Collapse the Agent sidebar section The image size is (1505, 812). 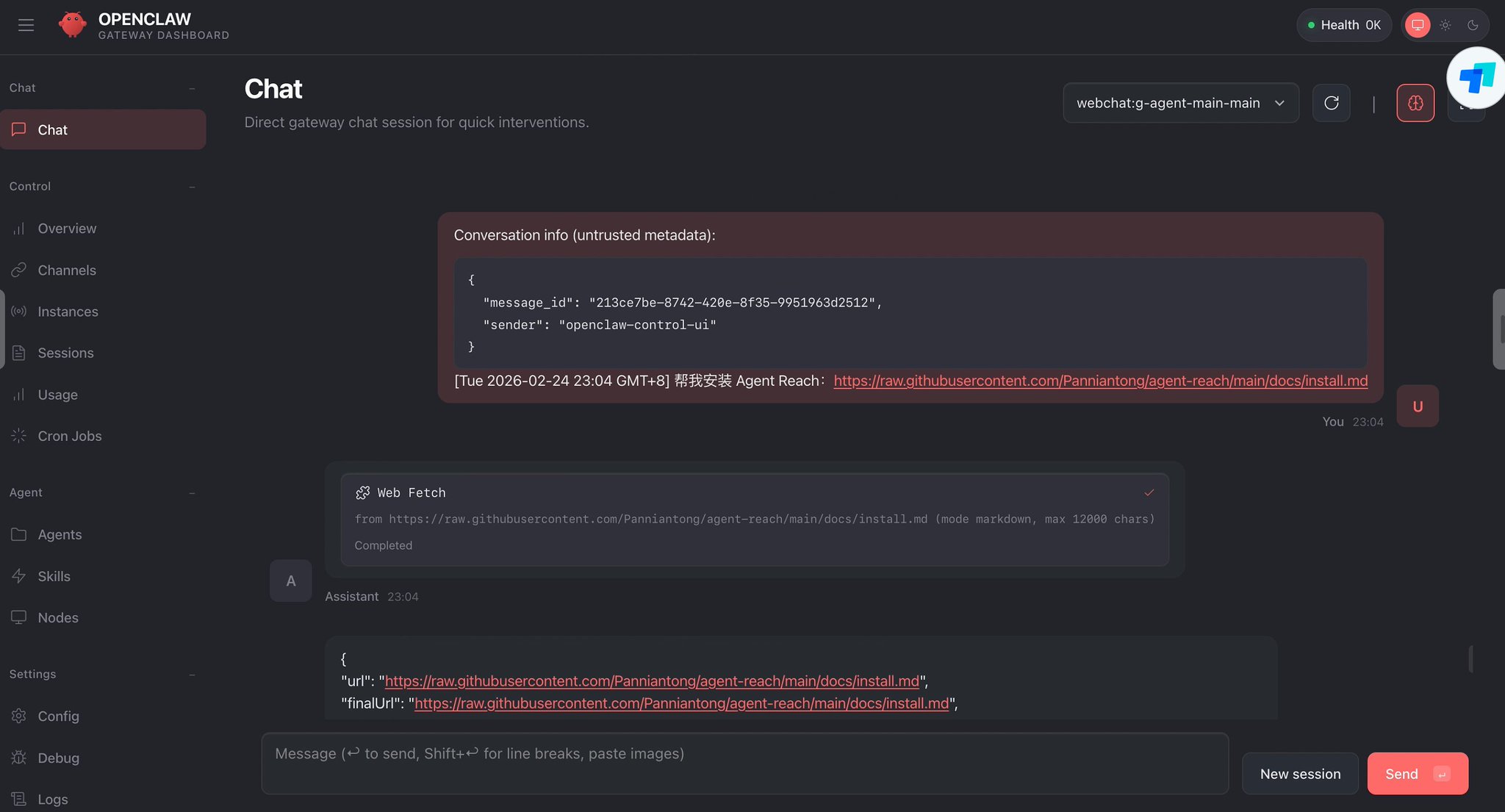click(192, 492)
